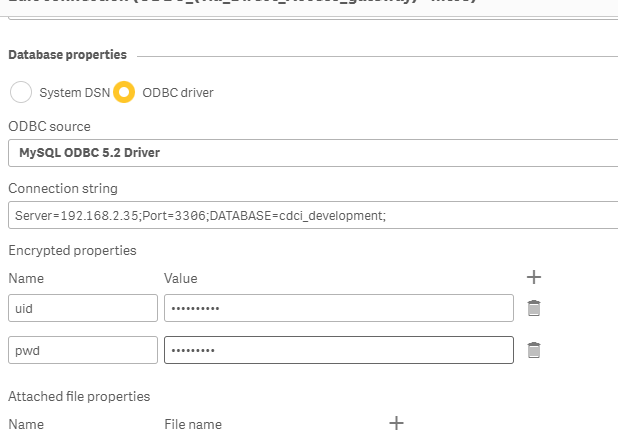Select the System DSN radio option

click(x=21, y=93)
